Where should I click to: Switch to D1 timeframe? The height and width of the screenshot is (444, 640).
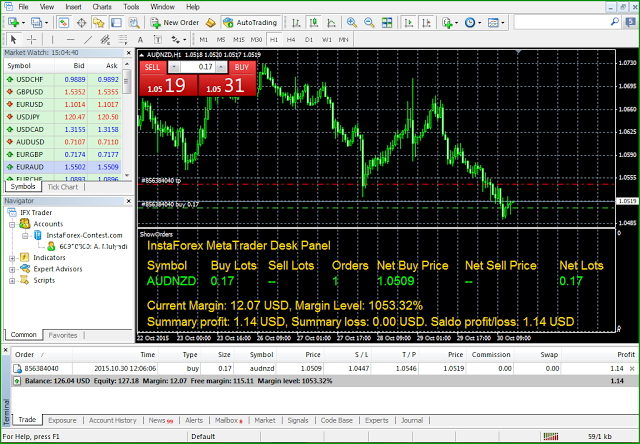pos(309,40)
